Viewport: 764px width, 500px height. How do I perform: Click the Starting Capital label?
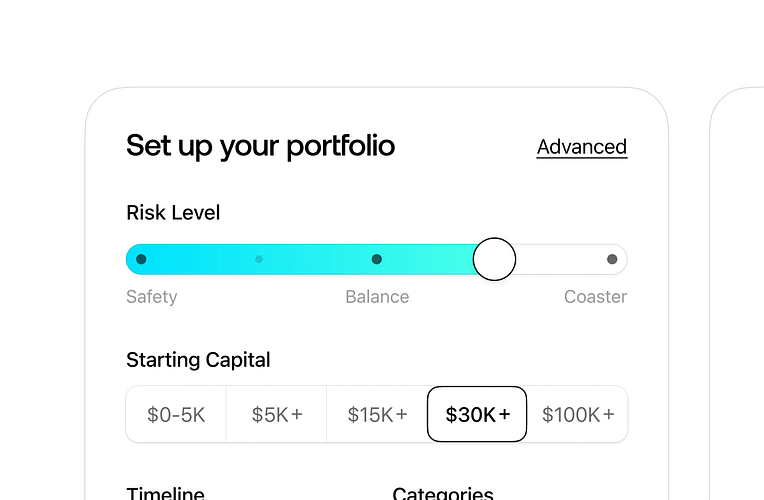click(x=198, y=360)
